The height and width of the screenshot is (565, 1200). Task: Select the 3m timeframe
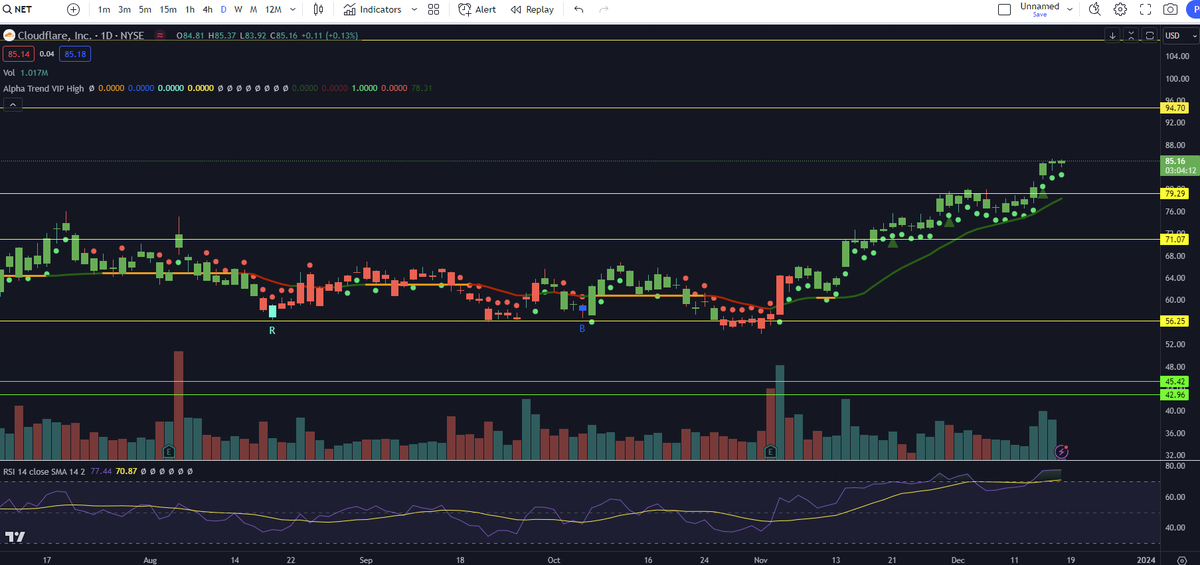[125, 9]
